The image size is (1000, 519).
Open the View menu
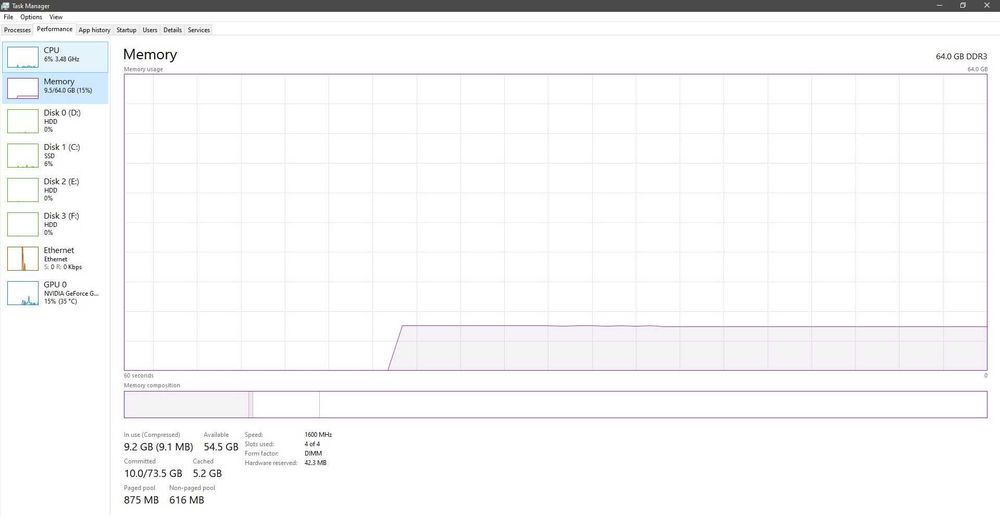56,17
